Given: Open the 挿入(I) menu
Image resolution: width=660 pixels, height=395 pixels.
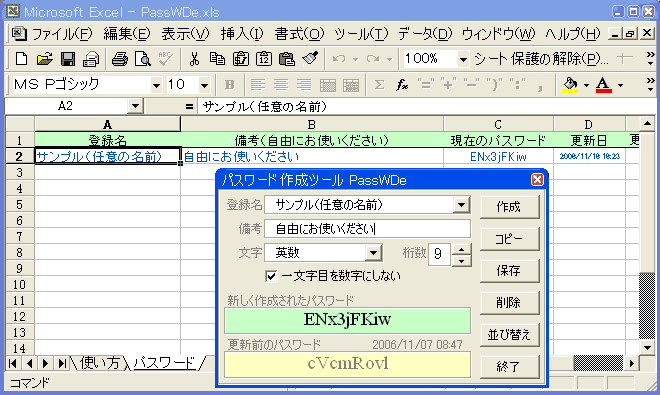Looking at the screenshot, I should pos(242,34).
